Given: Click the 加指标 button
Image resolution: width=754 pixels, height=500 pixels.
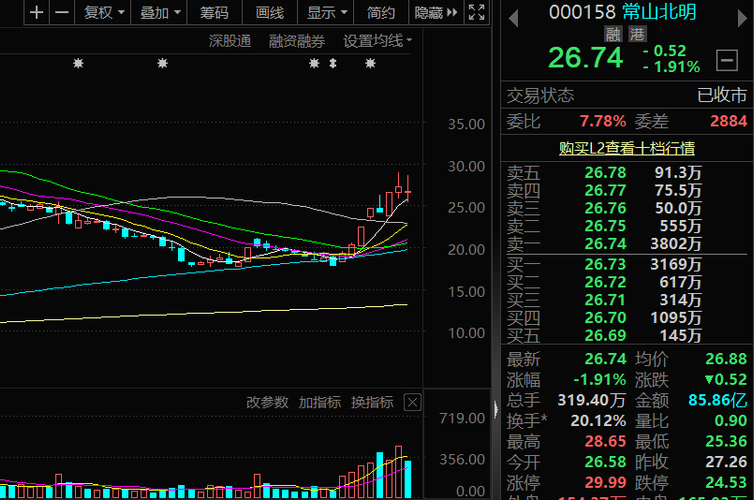Looking at the screenshot, I should tap(319, 402).
